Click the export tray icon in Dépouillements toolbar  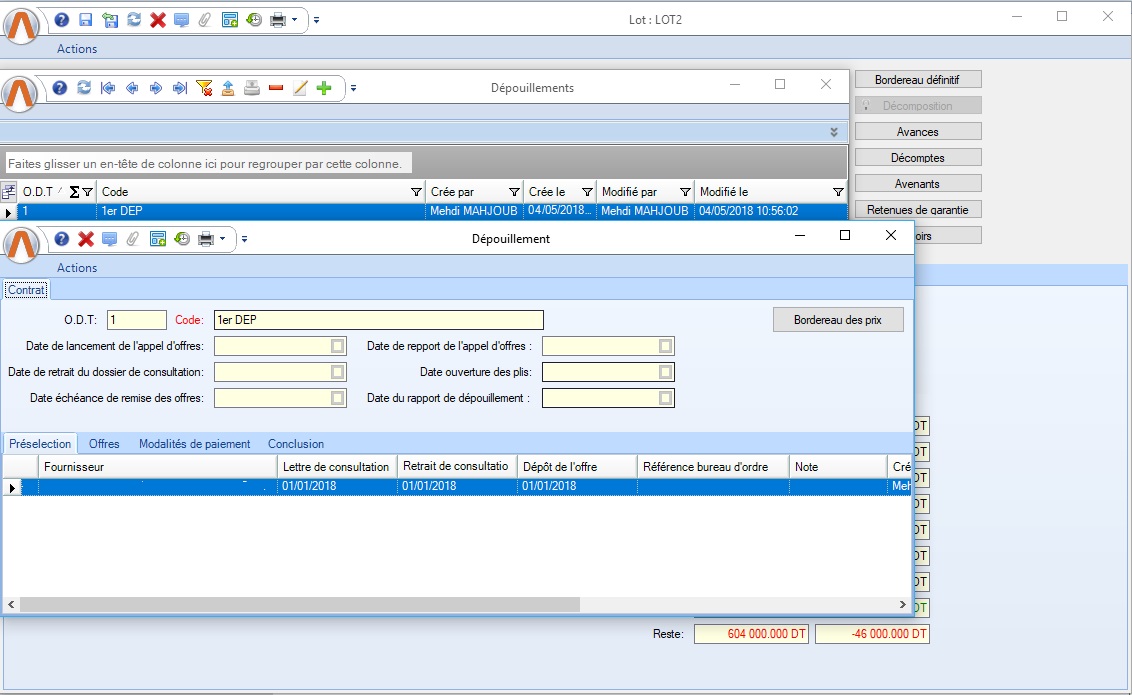228,88
